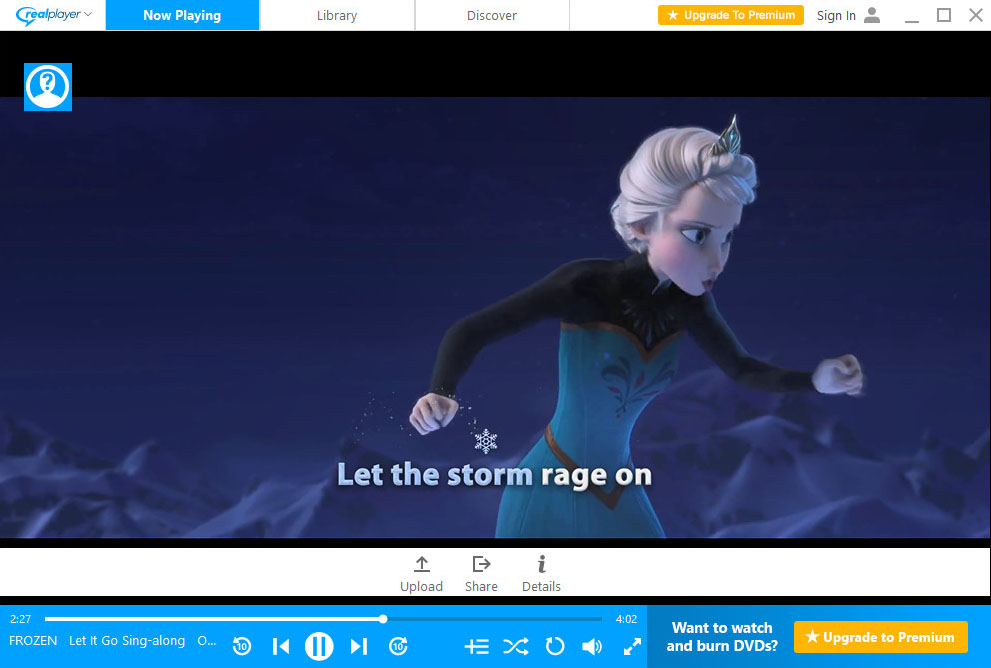Maximize the RealPlayer window

point(944,15)
